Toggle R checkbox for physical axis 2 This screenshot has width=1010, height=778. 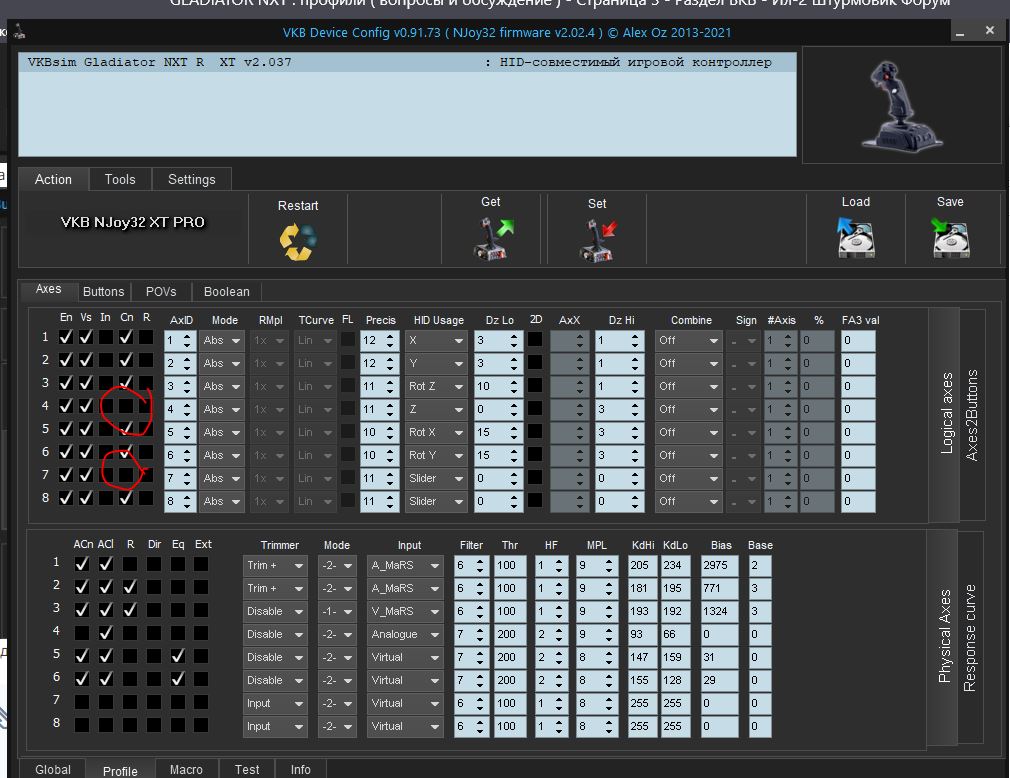[x=129, y=587]
